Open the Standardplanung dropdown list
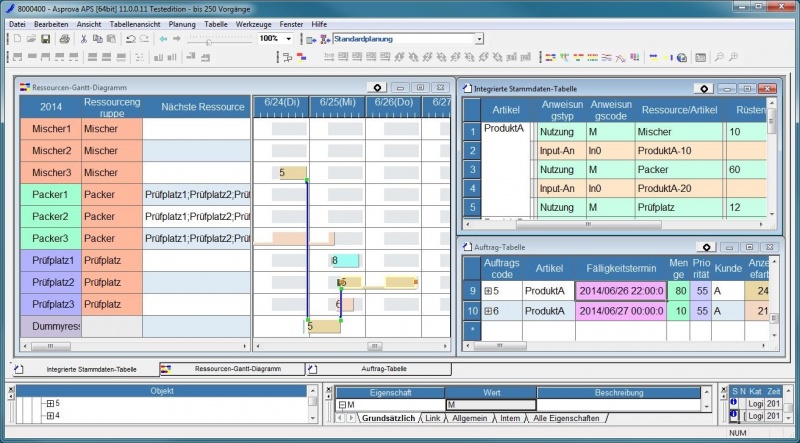 coord(479,39)
